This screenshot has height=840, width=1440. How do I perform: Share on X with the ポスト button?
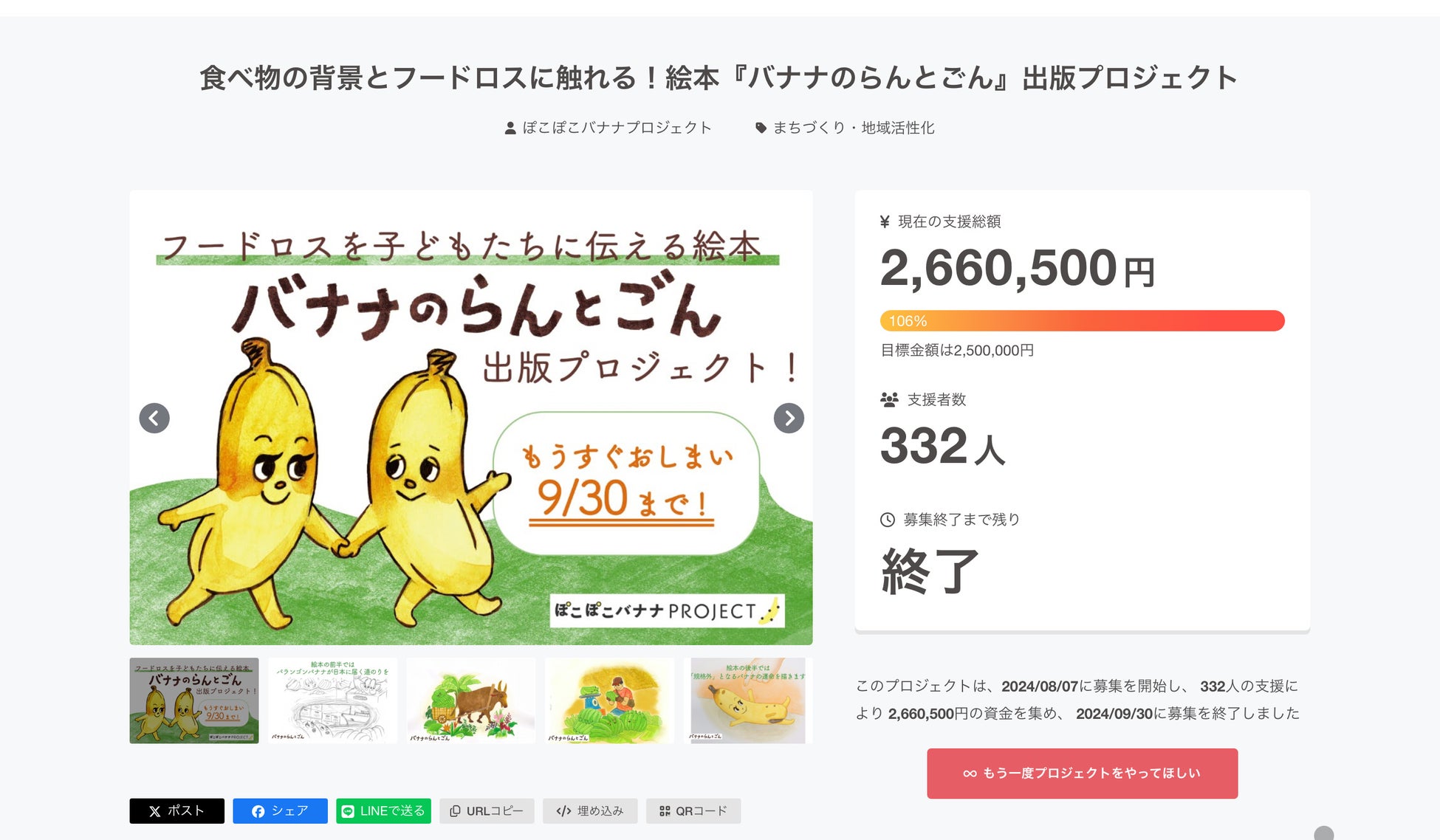[176, 810]
